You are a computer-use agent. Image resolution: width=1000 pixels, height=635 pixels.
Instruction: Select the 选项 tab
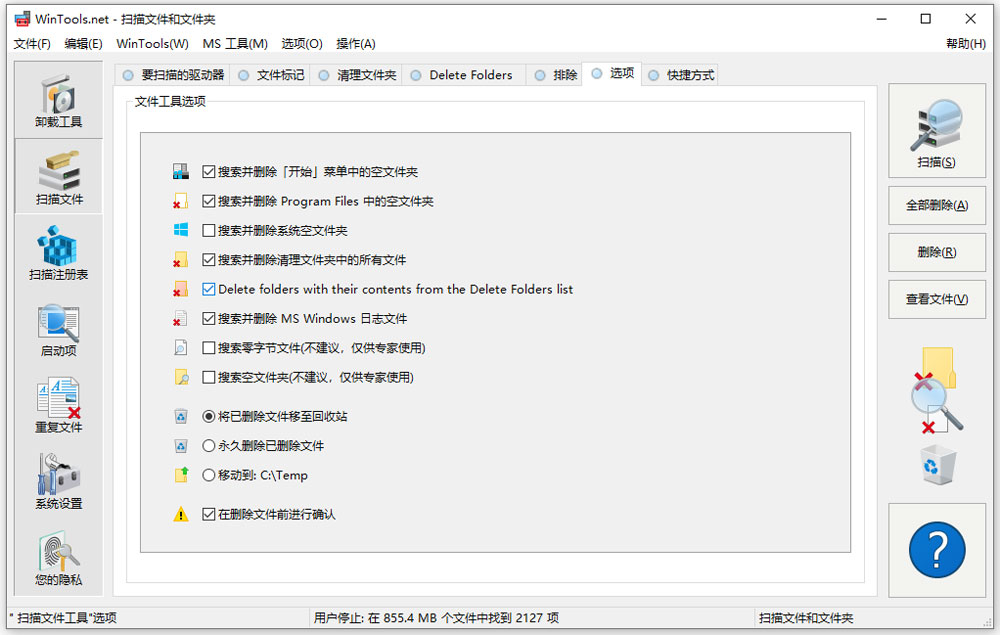[612, 73]
